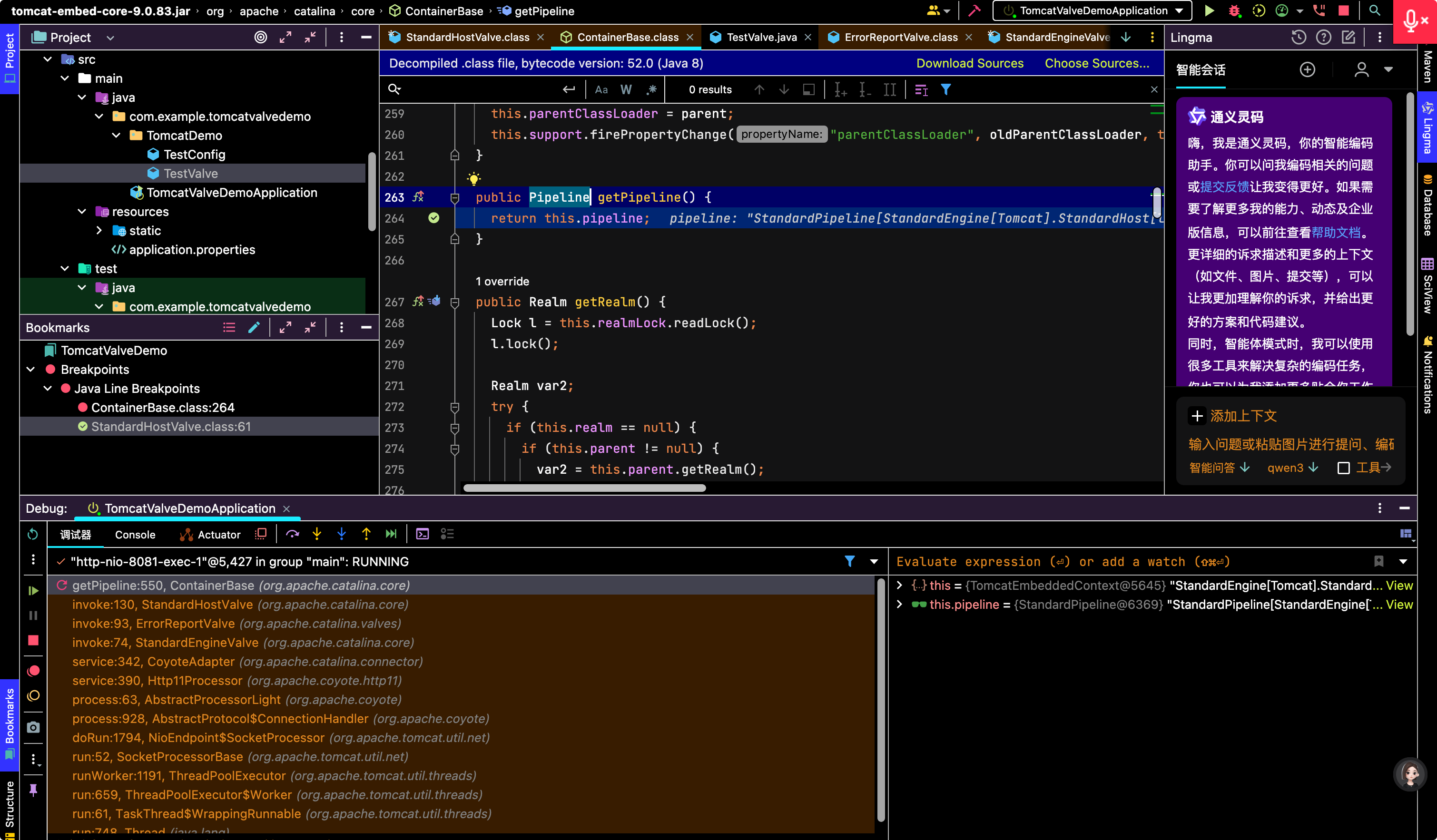Click the Mute Breakpoints icon
Screen dimensions: 1437x840
pyautogui.click(x=33, y=696)
